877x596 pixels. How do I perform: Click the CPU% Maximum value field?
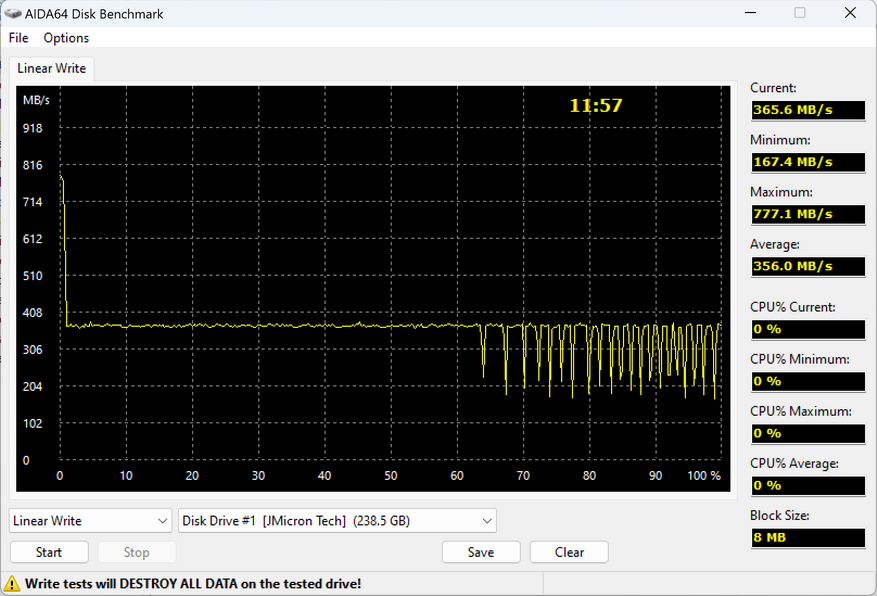808,433
